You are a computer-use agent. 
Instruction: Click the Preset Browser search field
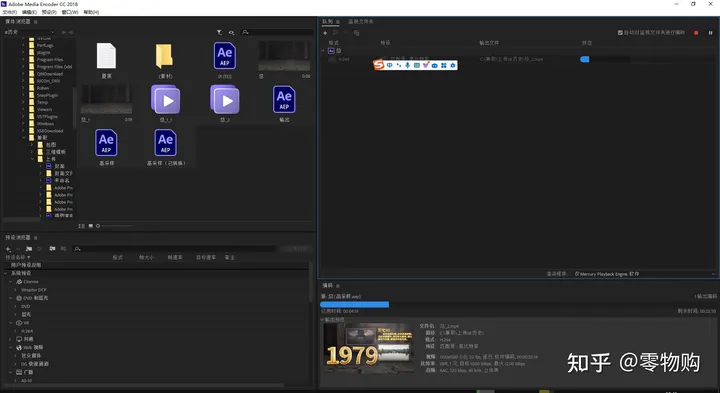click(x=175, y=249)
